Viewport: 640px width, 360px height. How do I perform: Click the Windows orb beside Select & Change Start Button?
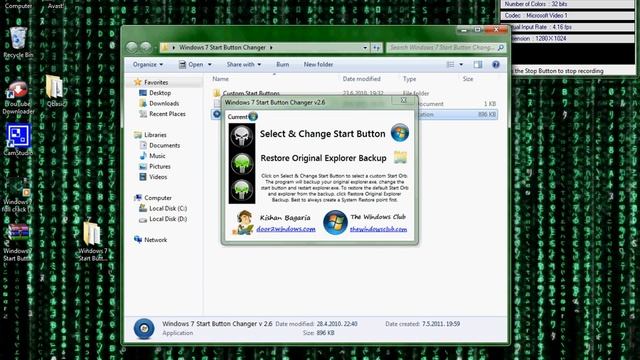[x=400, y=133]
